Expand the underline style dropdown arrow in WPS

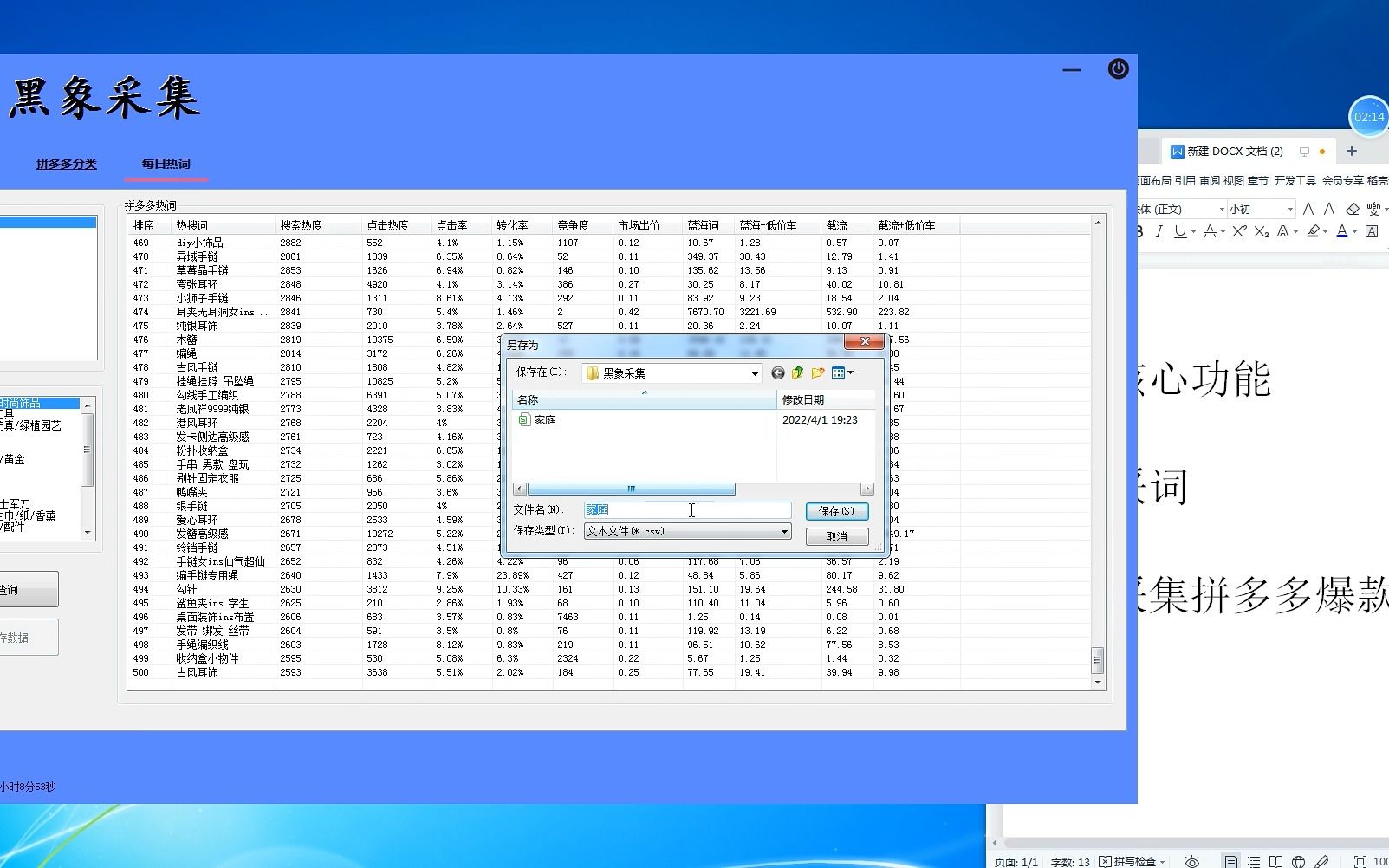click(x=1191, y=232)
